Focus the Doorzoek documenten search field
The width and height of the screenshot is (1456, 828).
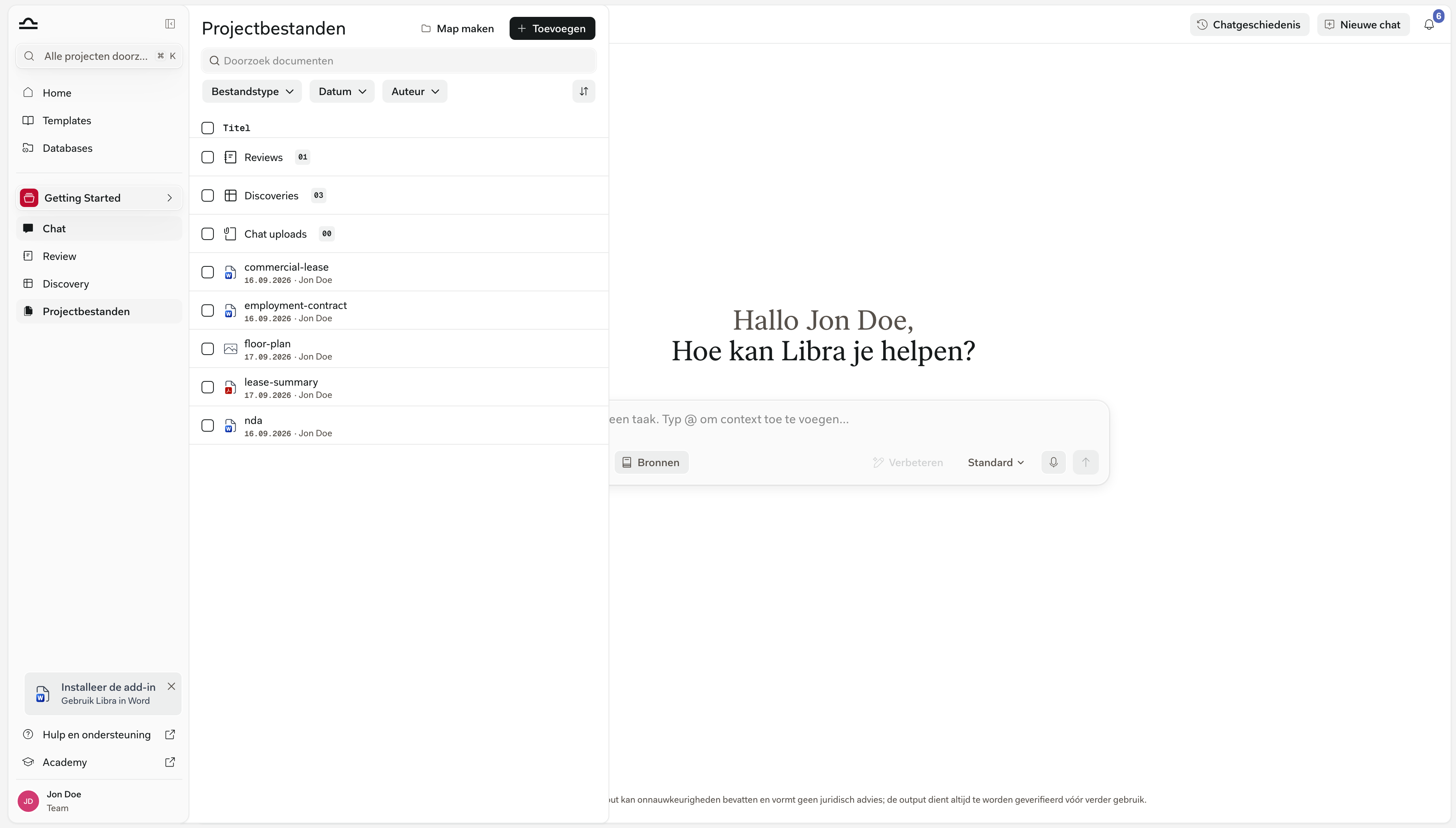398,60
